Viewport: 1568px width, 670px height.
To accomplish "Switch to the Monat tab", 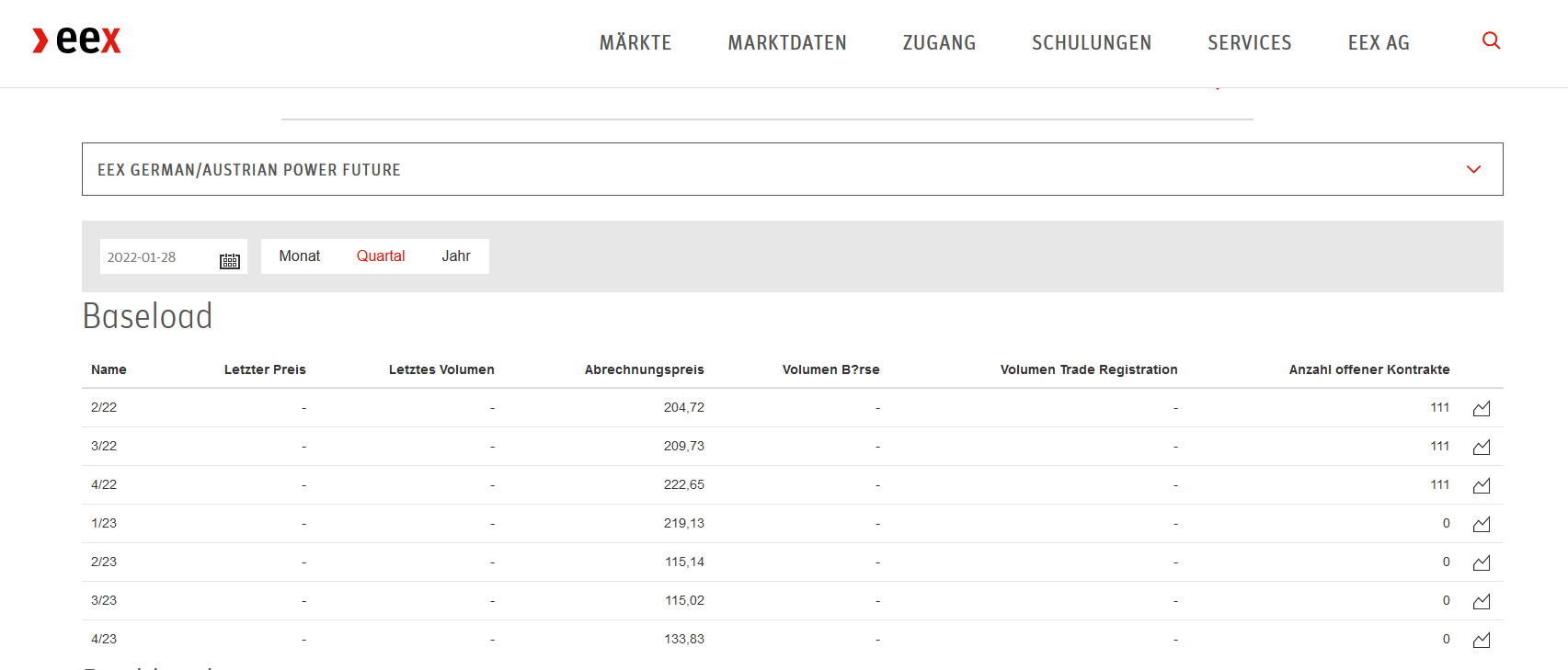I will (x=300, y=256).
